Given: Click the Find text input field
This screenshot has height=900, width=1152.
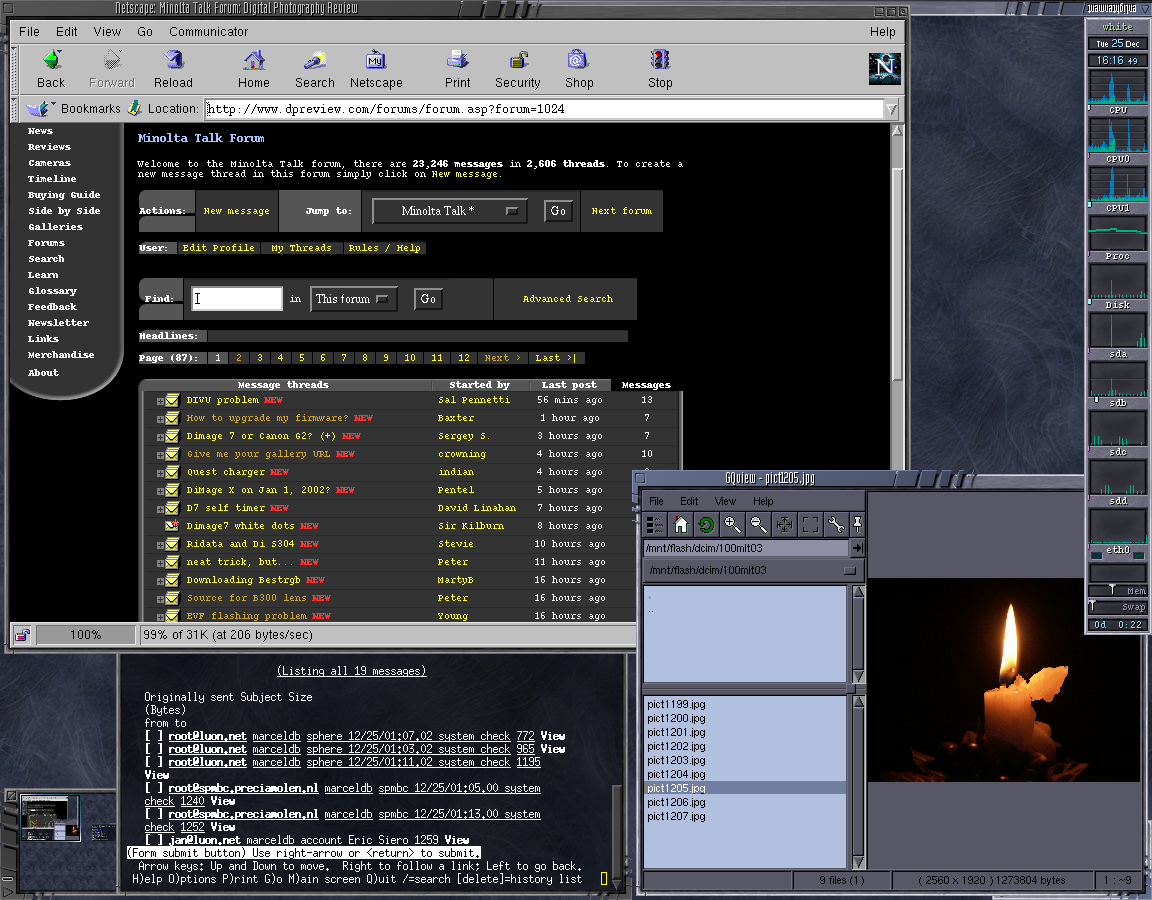Looking at the screenshot, I should [237, 299].
